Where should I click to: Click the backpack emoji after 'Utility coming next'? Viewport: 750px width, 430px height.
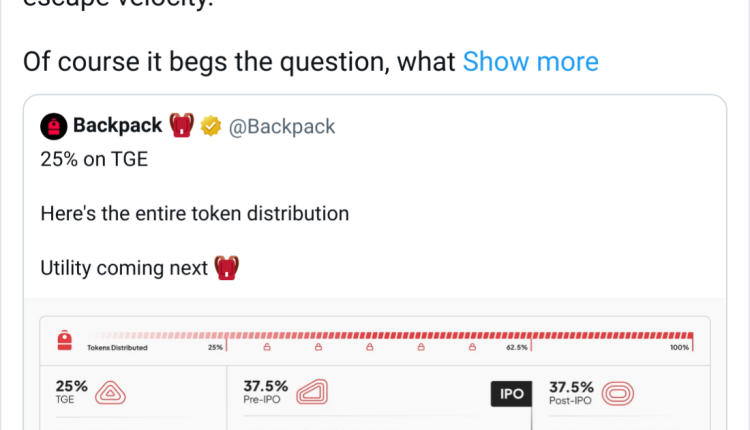coord(226,268)
